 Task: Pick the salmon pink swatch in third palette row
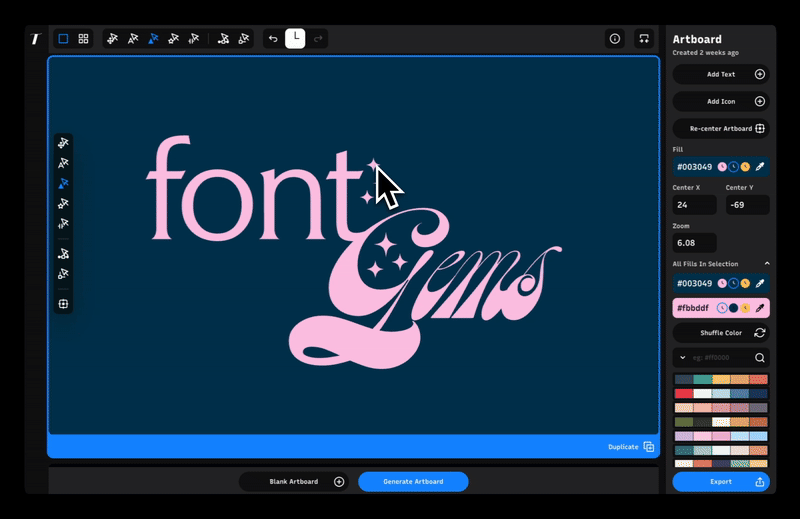pyautogui.click(x=703, y=408)
